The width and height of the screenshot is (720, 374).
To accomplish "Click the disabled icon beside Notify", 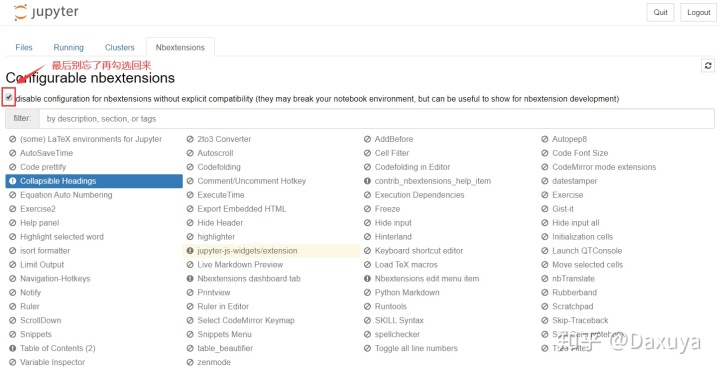I will click(x=12, y=292).
